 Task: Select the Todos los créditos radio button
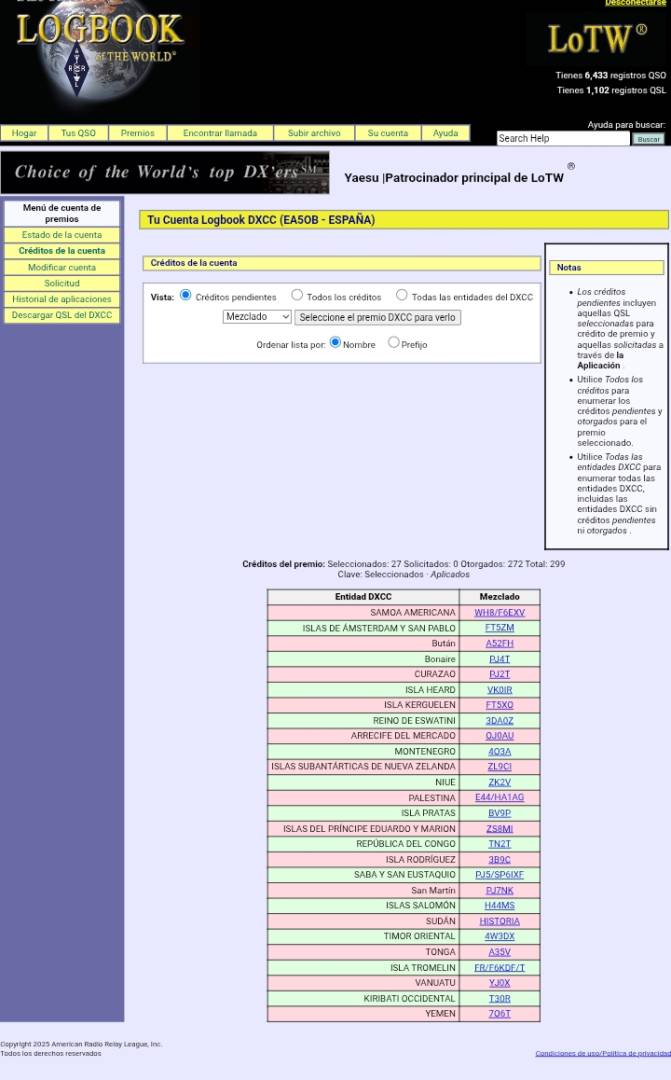pos(297,295)
